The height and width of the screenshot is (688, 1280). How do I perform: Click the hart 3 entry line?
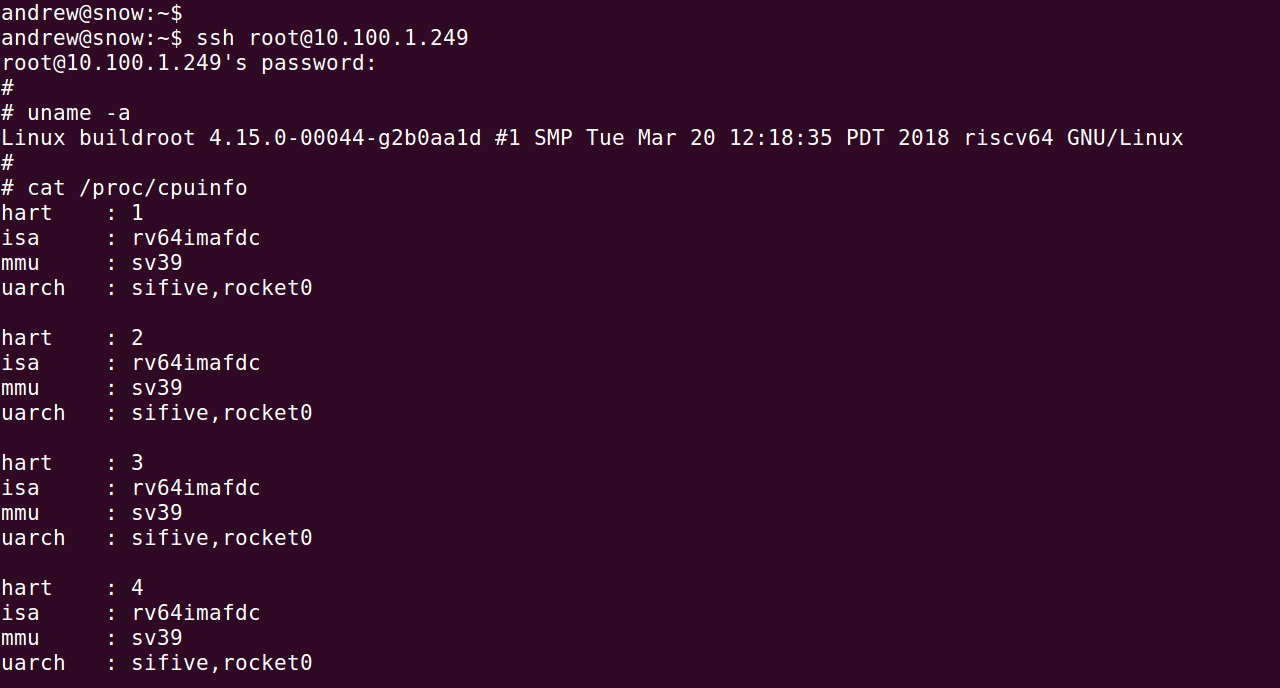[x=72, y=463]
